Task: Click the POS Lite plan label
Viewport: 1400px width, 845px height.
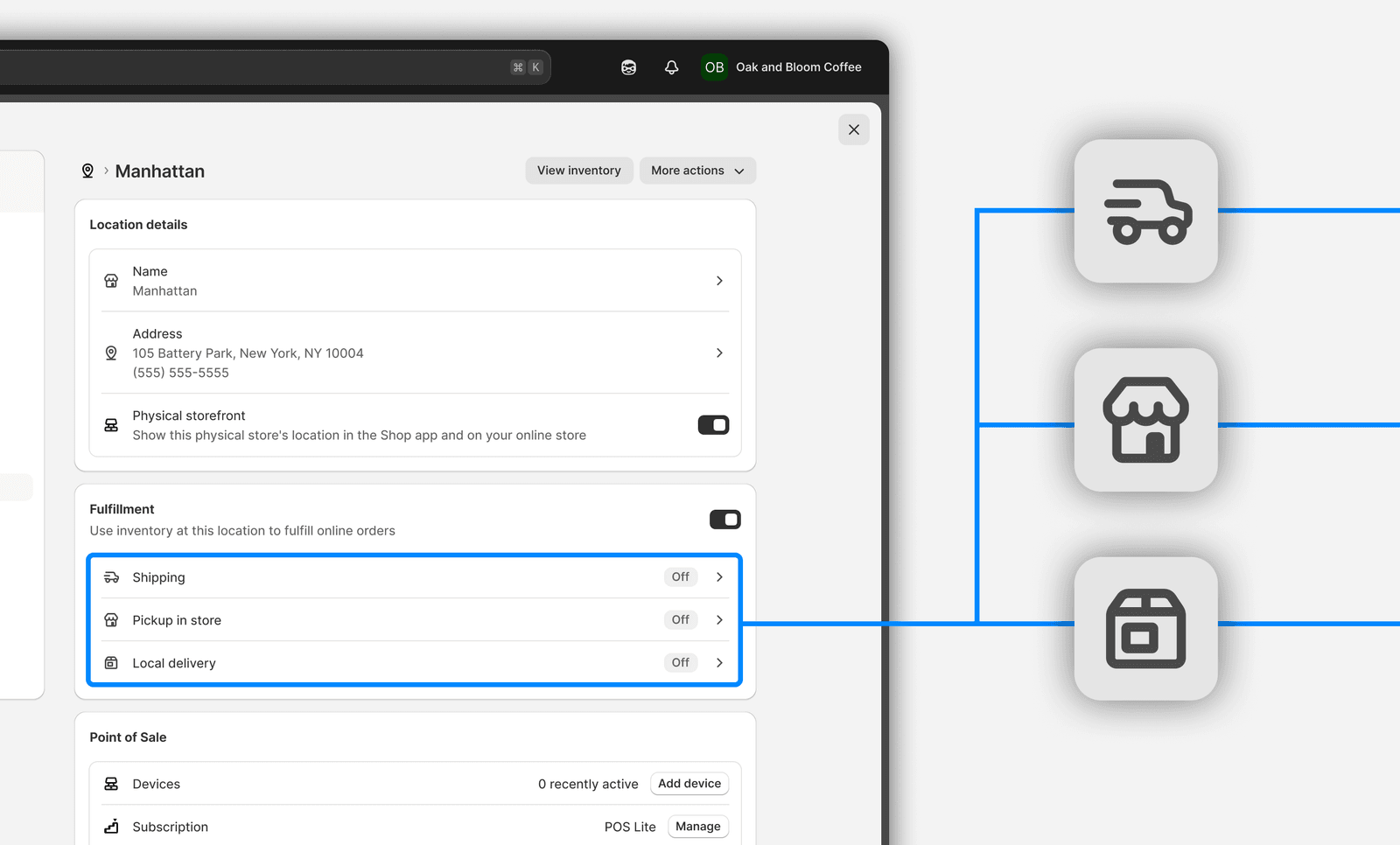Action: (x=630, y=827)
